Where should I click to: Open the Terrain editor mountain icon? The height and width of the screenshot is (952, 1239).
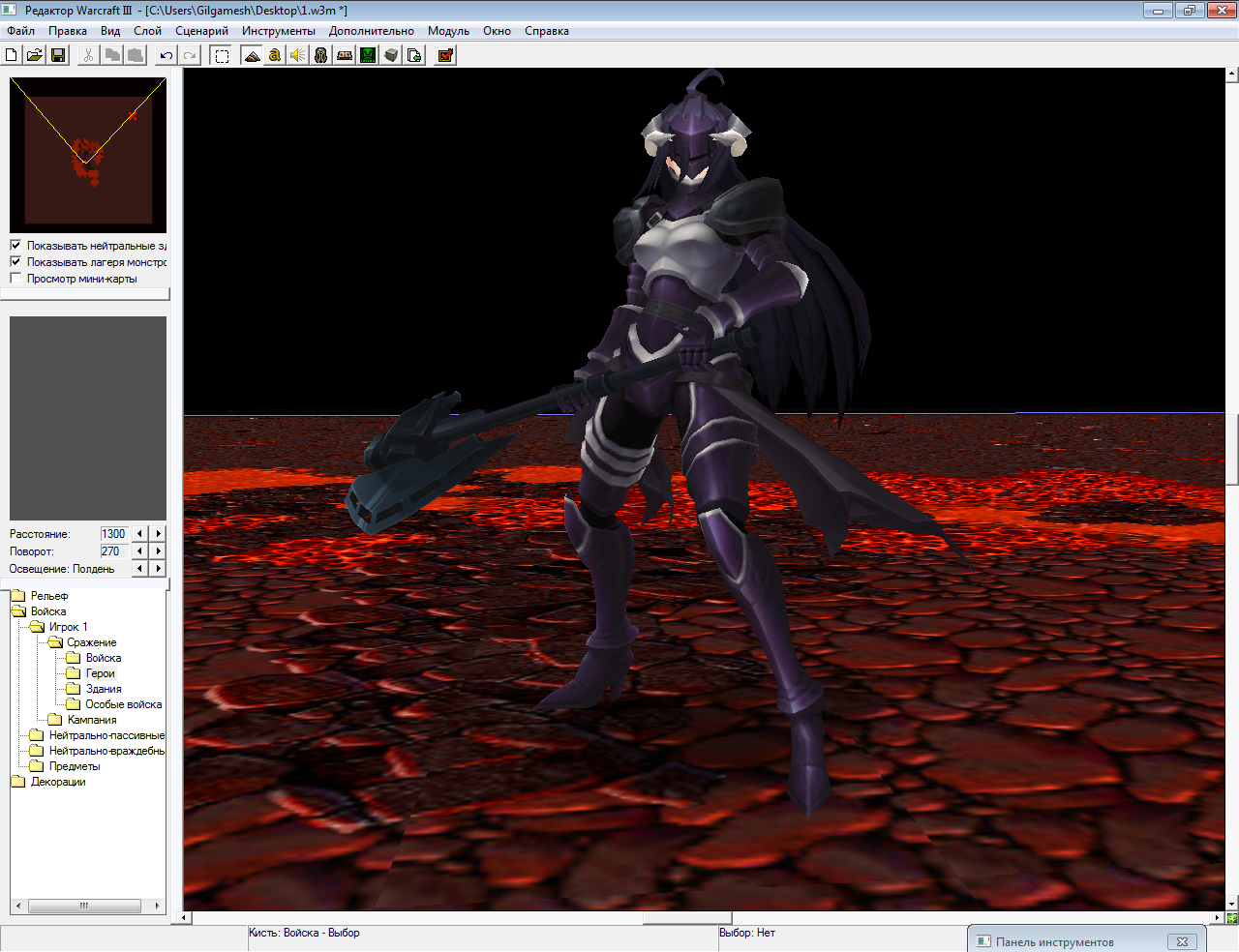coord(252,55)
